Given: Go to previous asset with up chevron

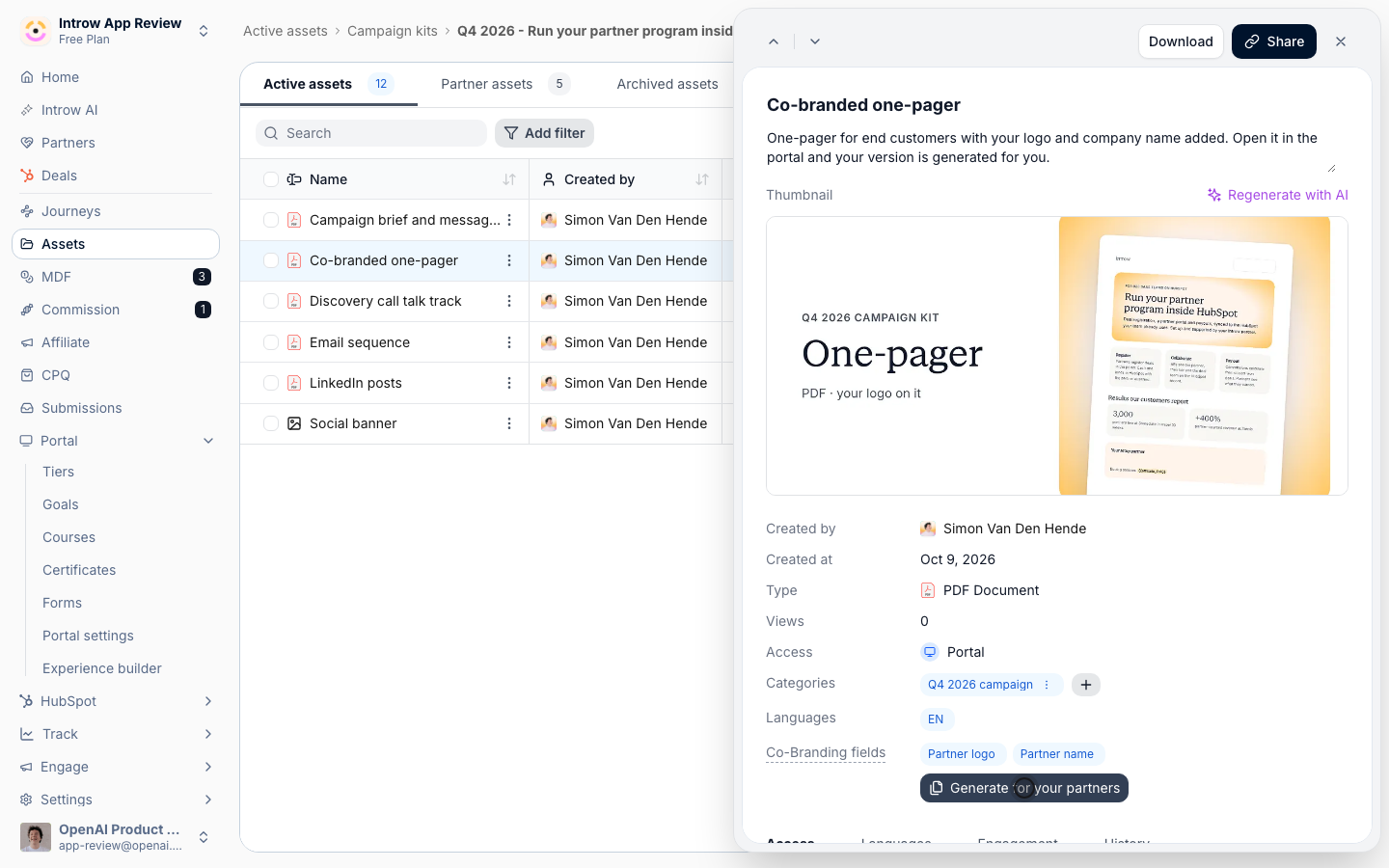Looking at the screenshot, I should pos(774,41).
